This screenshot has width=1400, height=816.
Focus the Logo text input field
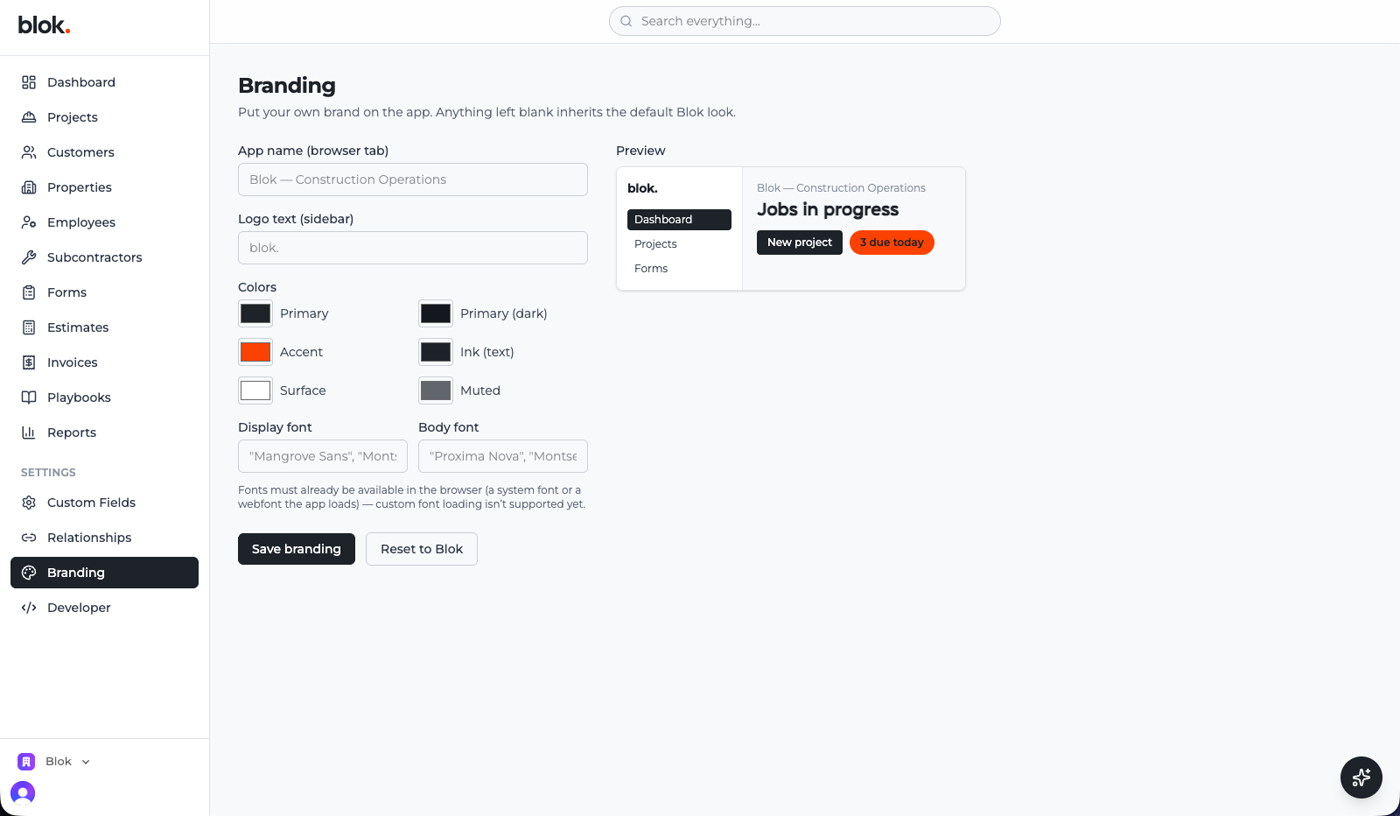413,248
